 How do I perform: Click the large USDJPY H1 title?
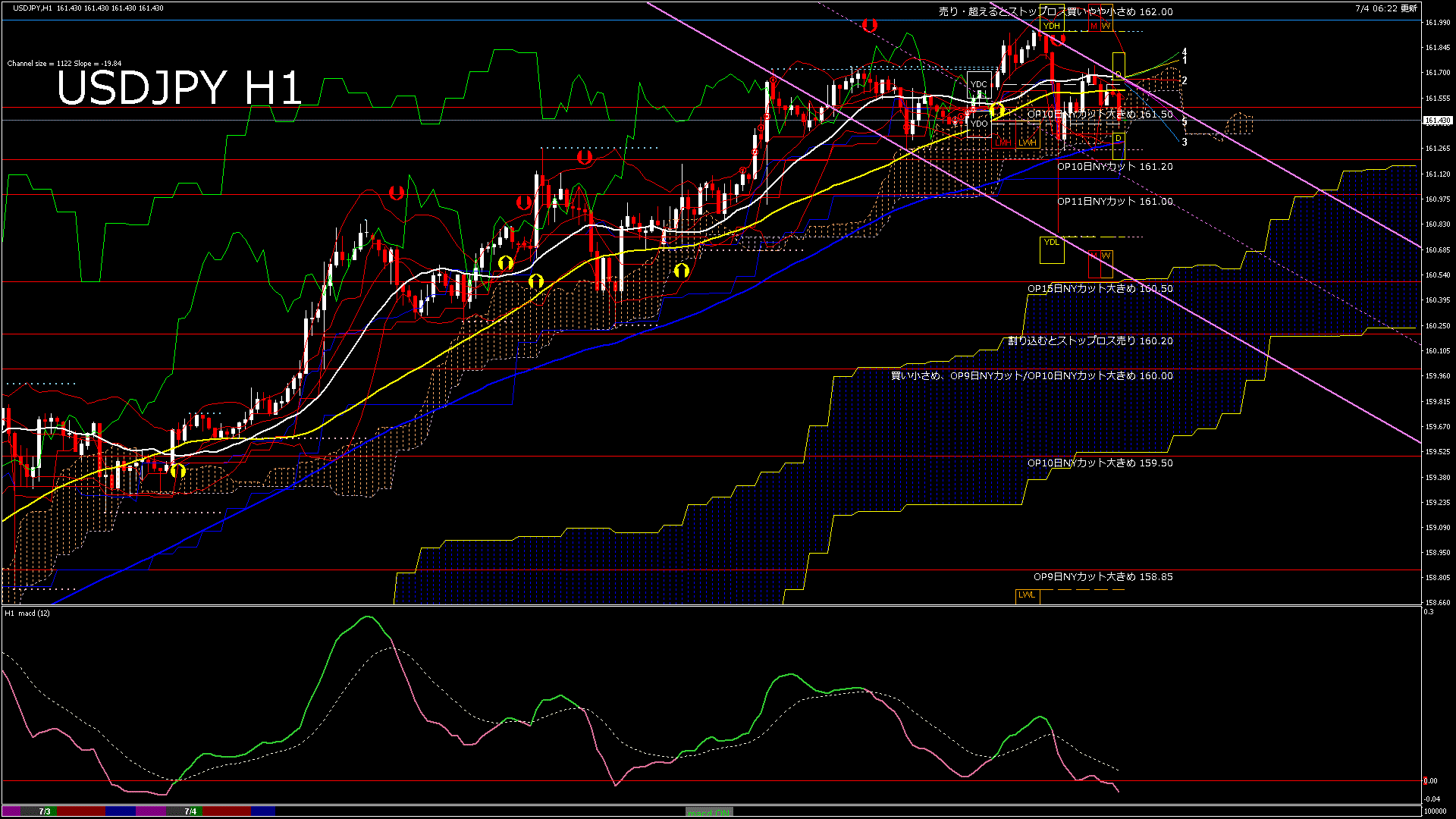(180, 88)
